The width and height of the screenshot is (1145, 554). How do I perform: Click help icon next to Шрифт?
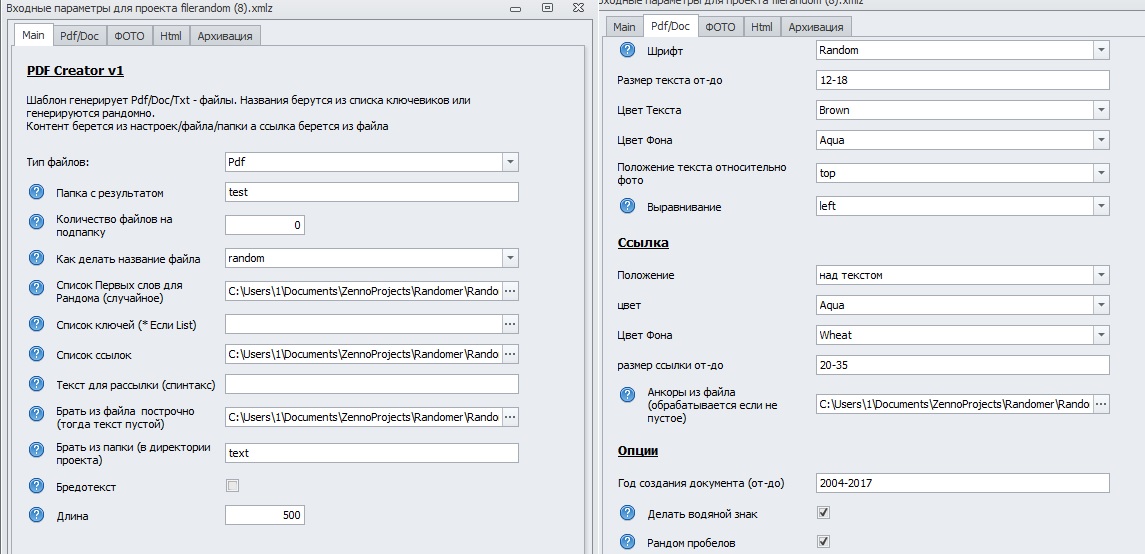[628, 50]
